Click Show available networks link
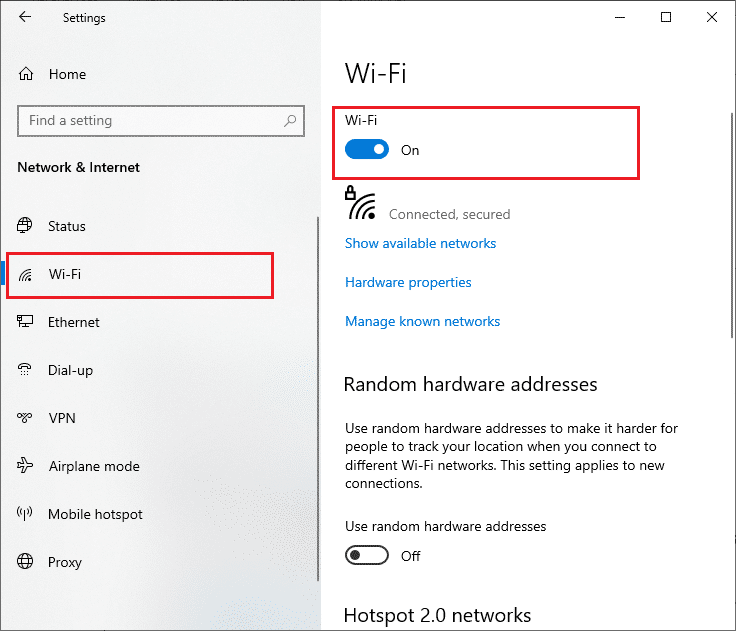This screenshot has width=736, height=631. coord(420,243)
